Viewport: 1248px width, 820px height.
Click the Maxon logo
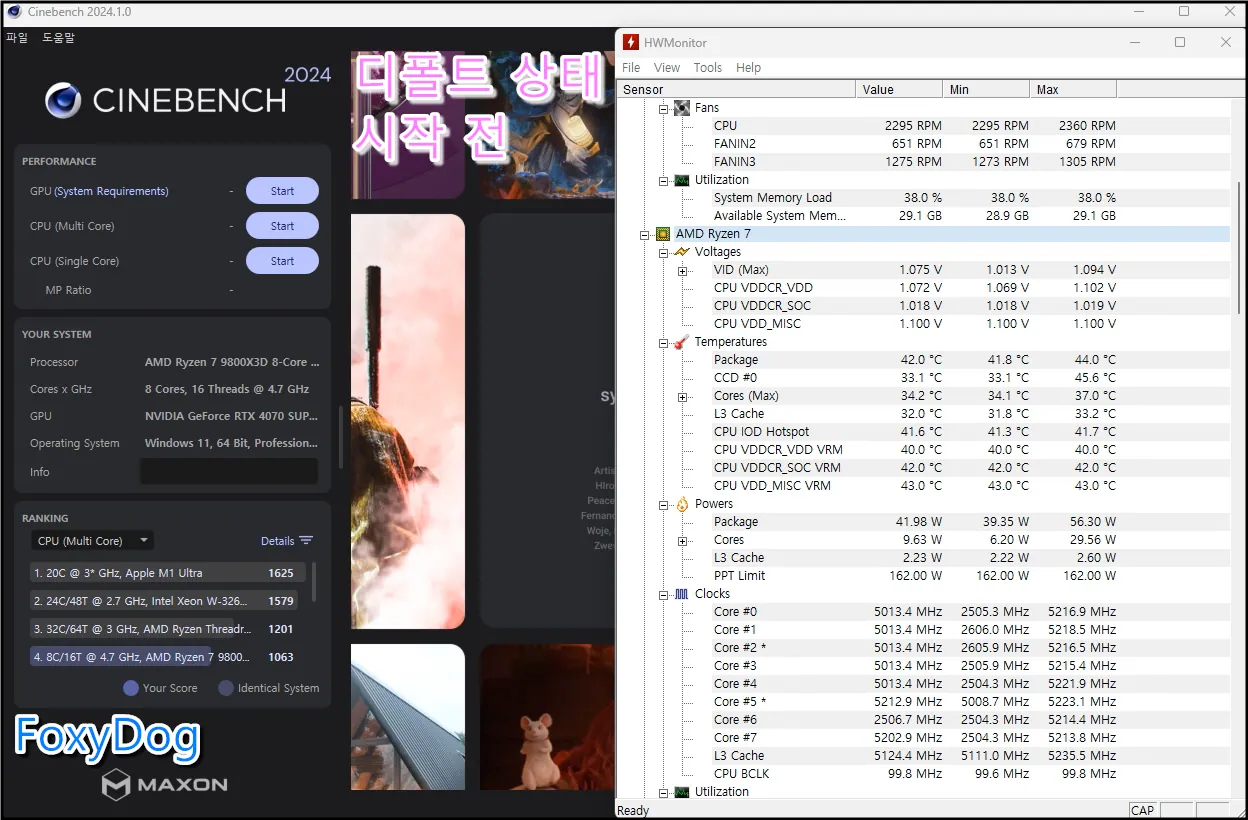tap(164, 785)
